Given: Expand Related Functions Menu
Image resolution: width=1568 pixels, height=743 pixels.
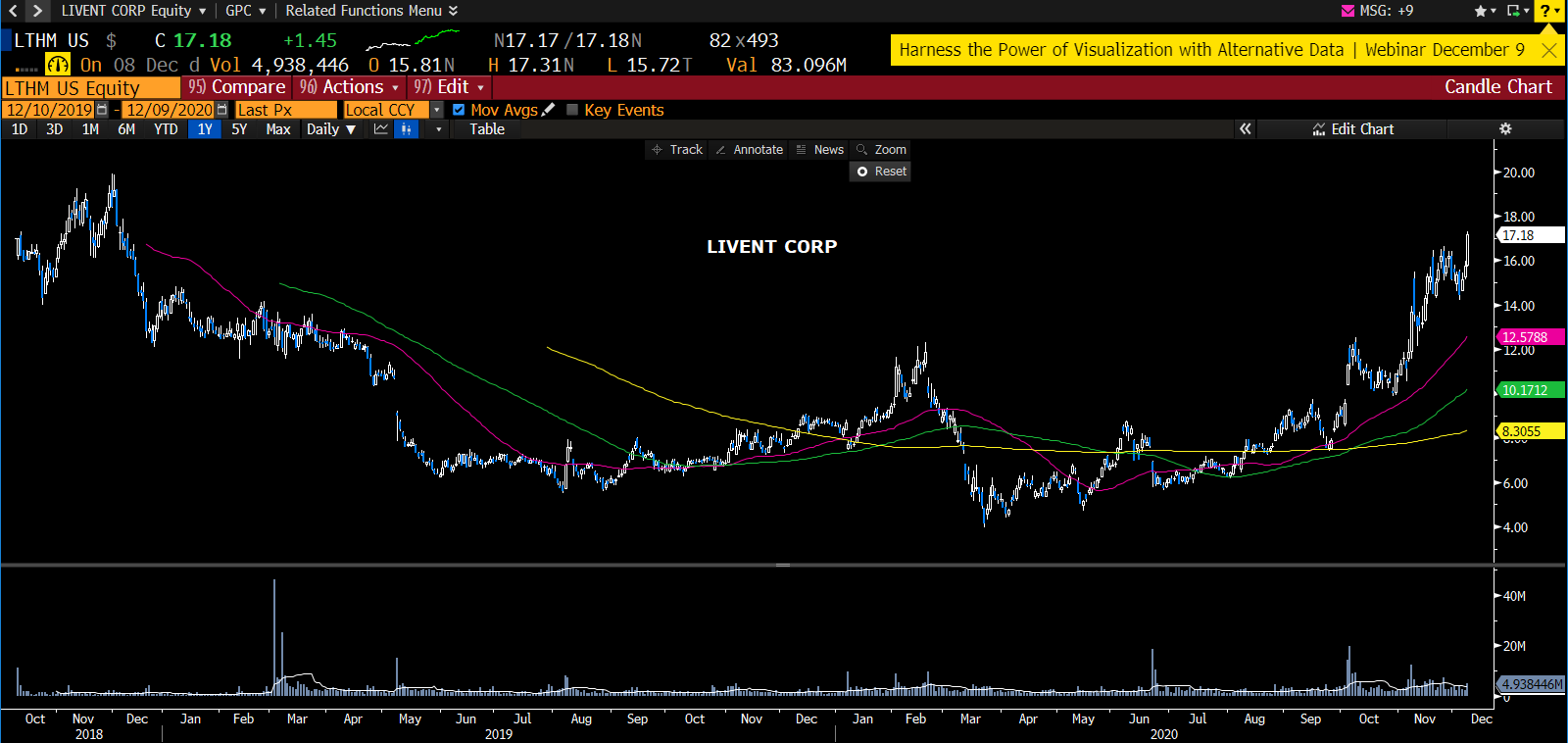Looking at the screenshot, I should pos(371,11).
